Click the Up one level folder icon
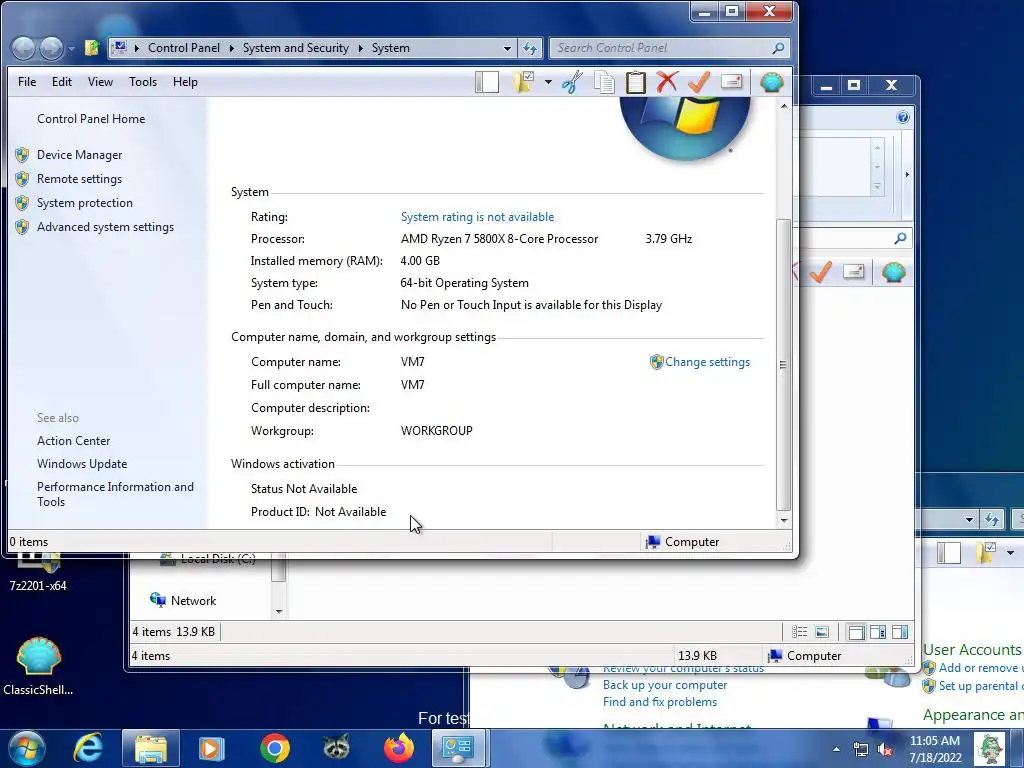Screen dimensions: 1024x768 pyautogui.click(x=91, y=48)
